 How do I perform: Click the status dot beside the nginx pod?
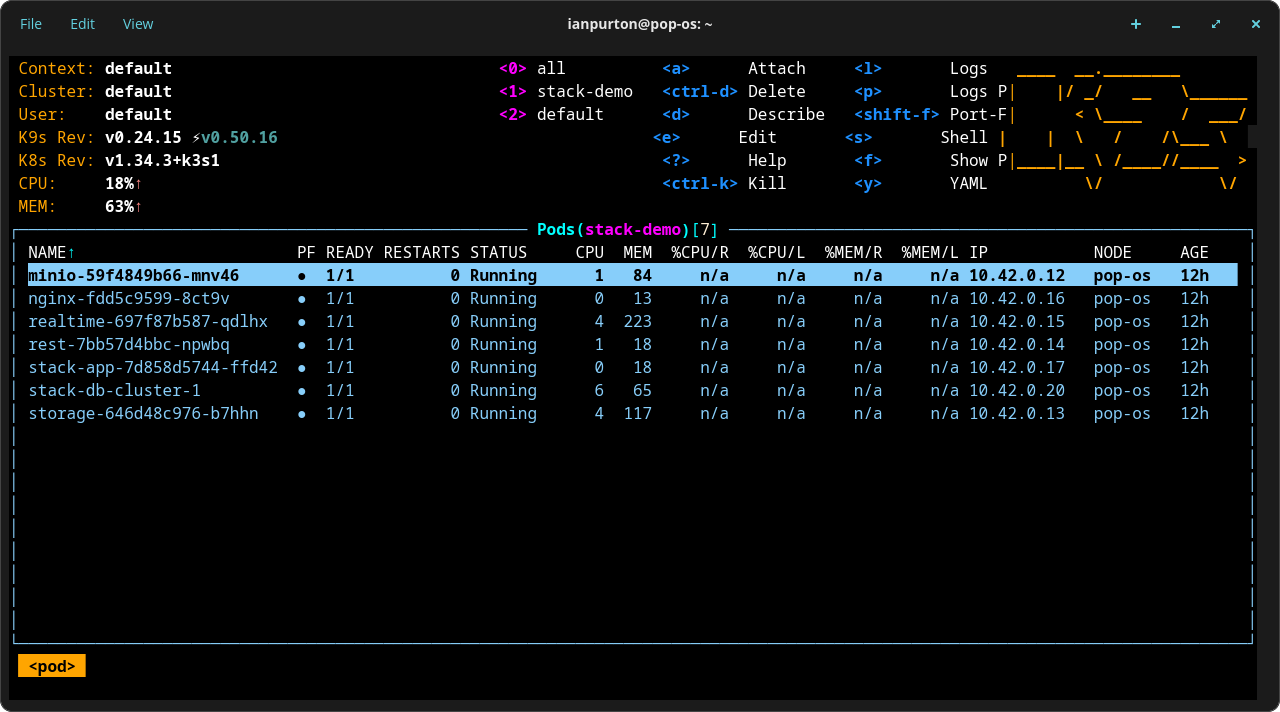302,298
